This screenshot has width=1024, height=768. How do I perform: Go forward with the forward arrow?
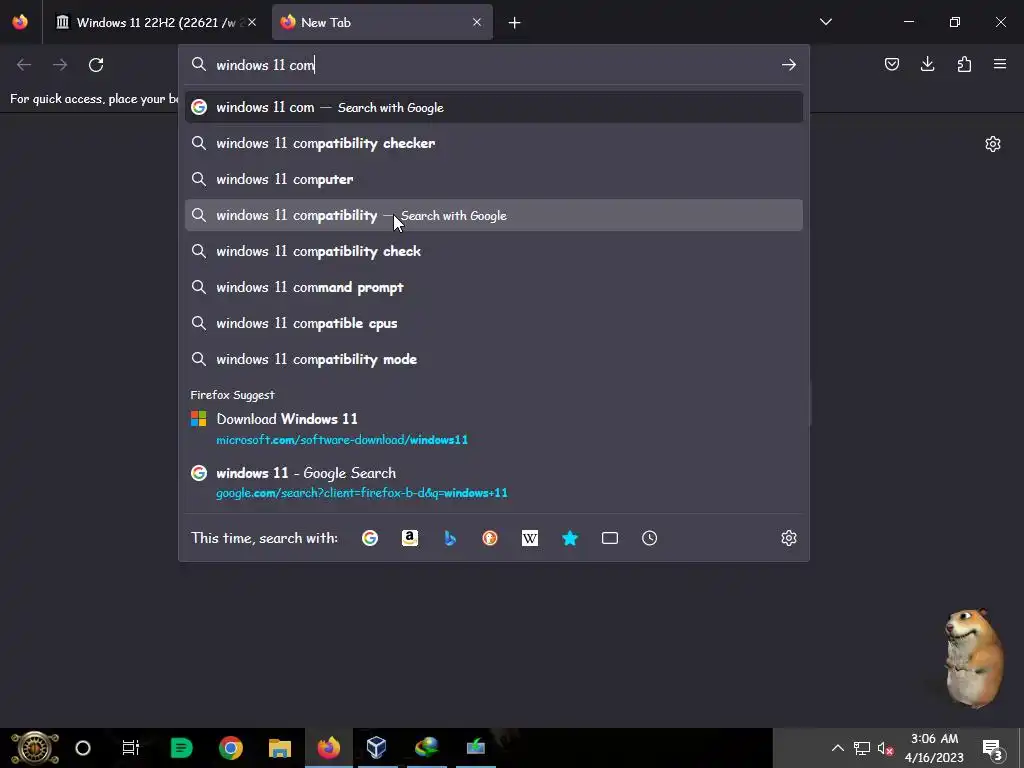coord(60,65)
